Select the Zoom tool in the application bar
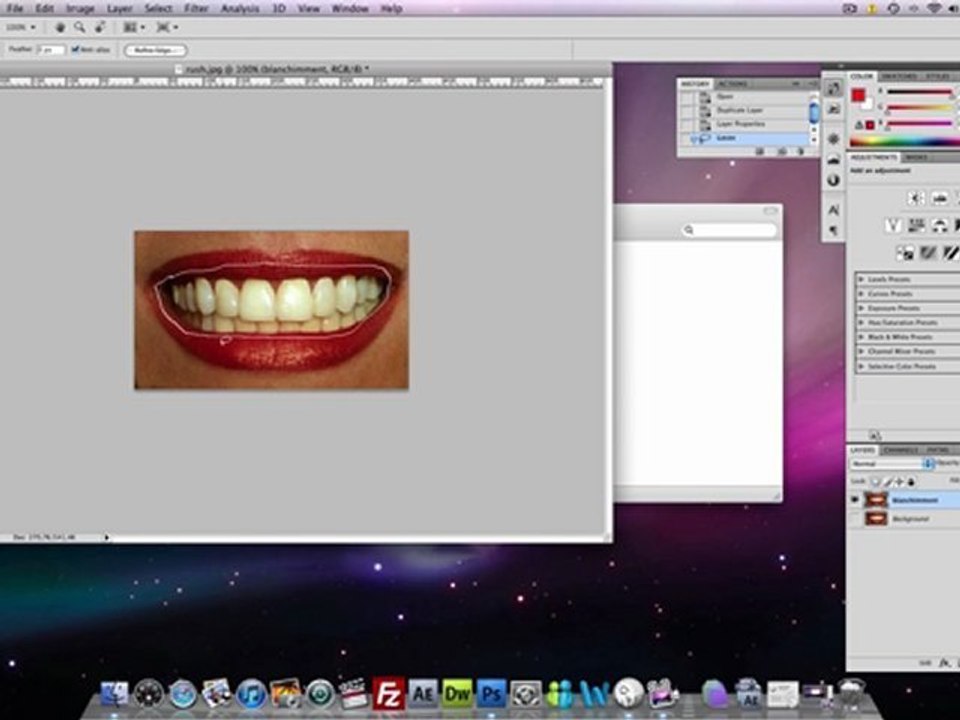This screenshot has height=720, width=960. click(x=80, y=27)
